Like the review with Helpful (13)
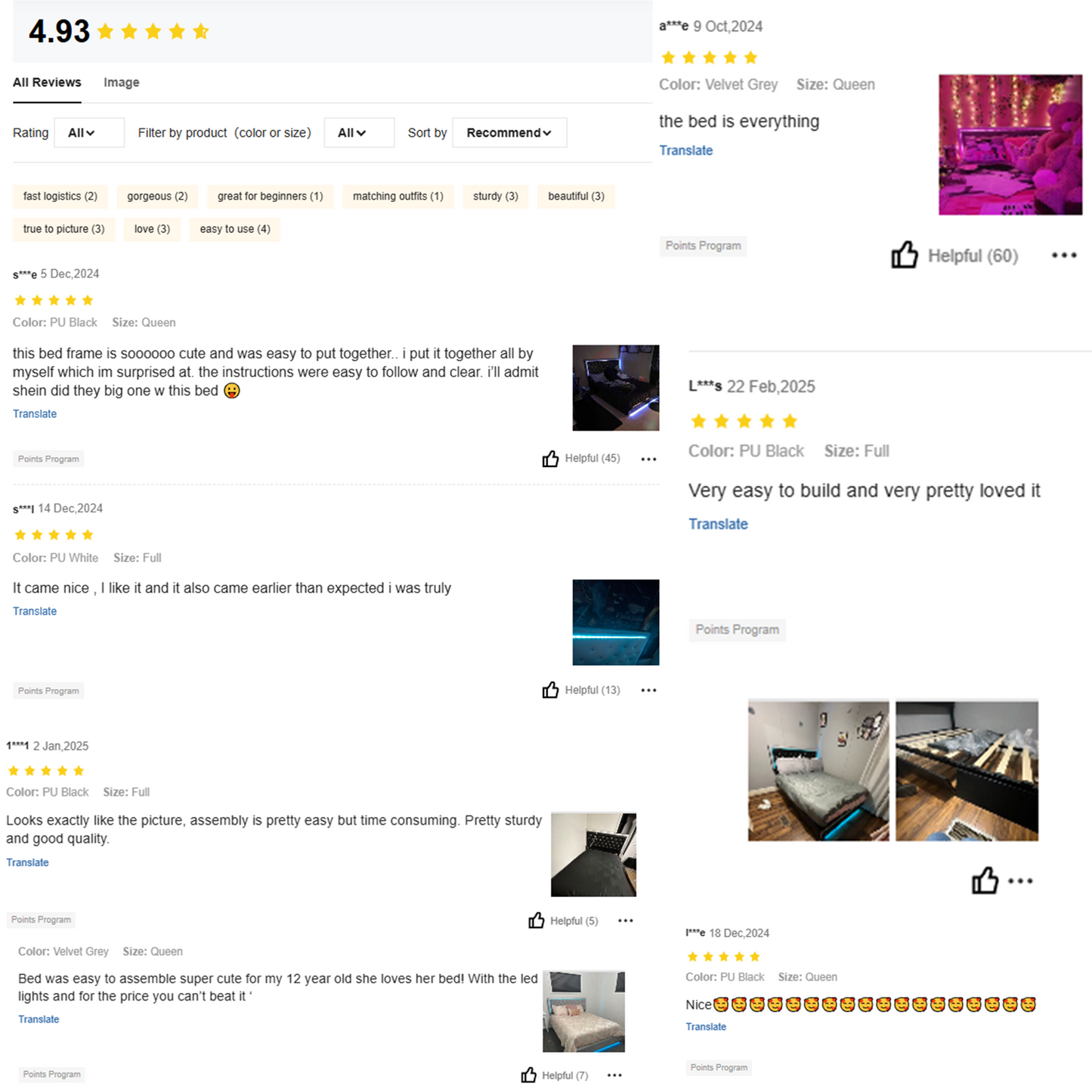 tap(550, 690)
